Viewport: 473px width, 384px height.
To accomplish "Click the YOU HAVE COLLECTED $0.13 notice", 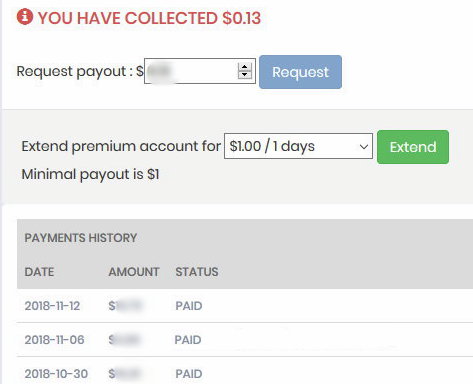I will (x=149, y=18).
